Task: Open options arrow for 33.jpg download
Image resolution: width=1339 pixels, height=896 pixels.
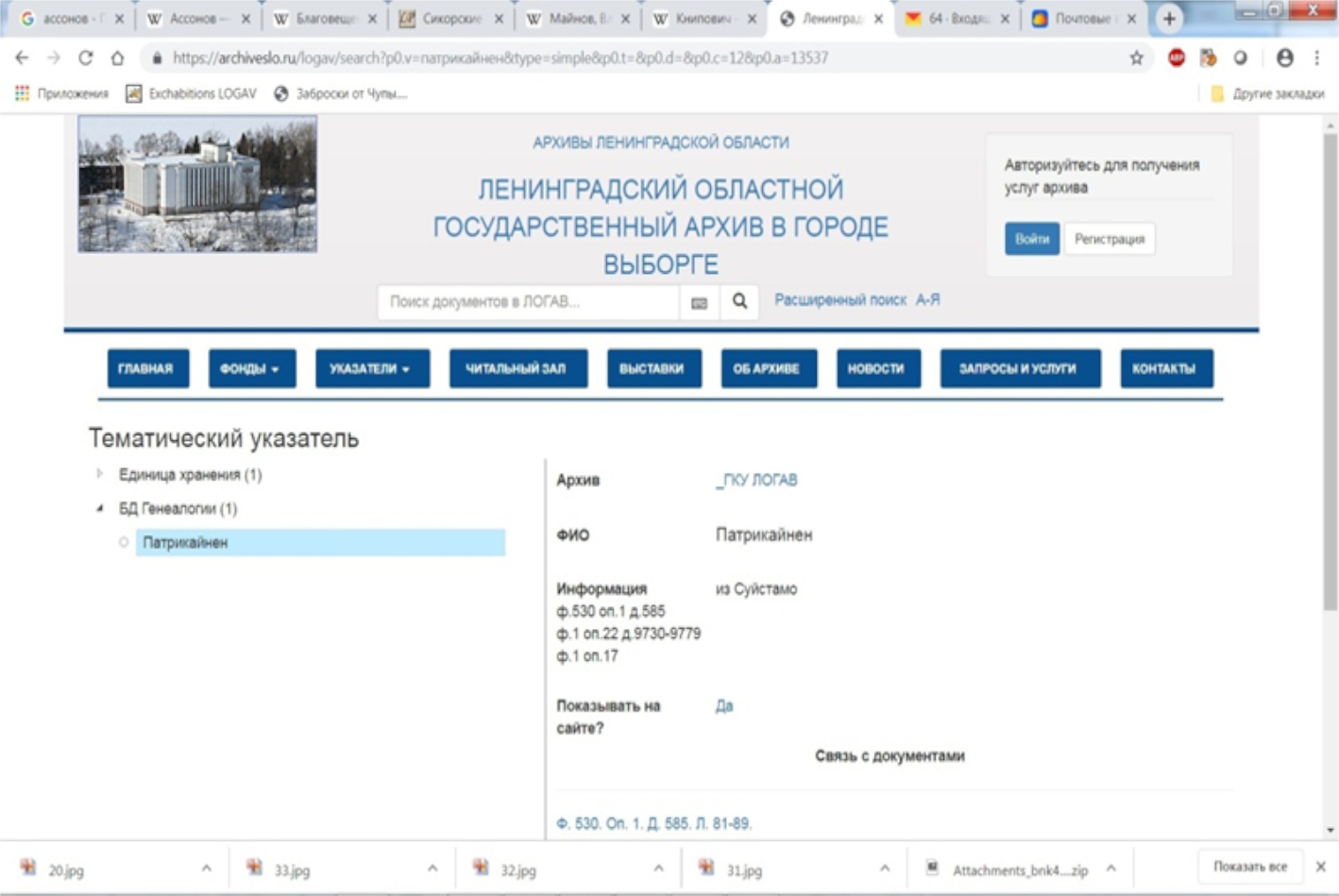Action: coord(432,869)
